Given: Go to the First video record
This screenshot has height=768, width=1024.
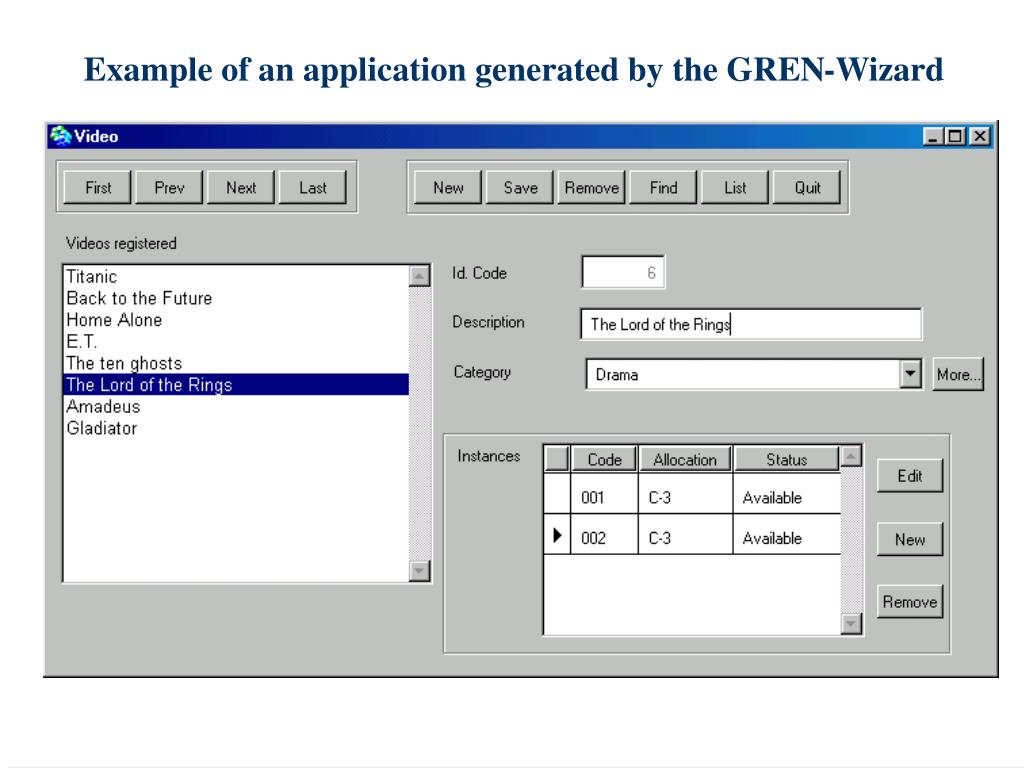Looking at the screenshot, I should [x=98, y=188].
